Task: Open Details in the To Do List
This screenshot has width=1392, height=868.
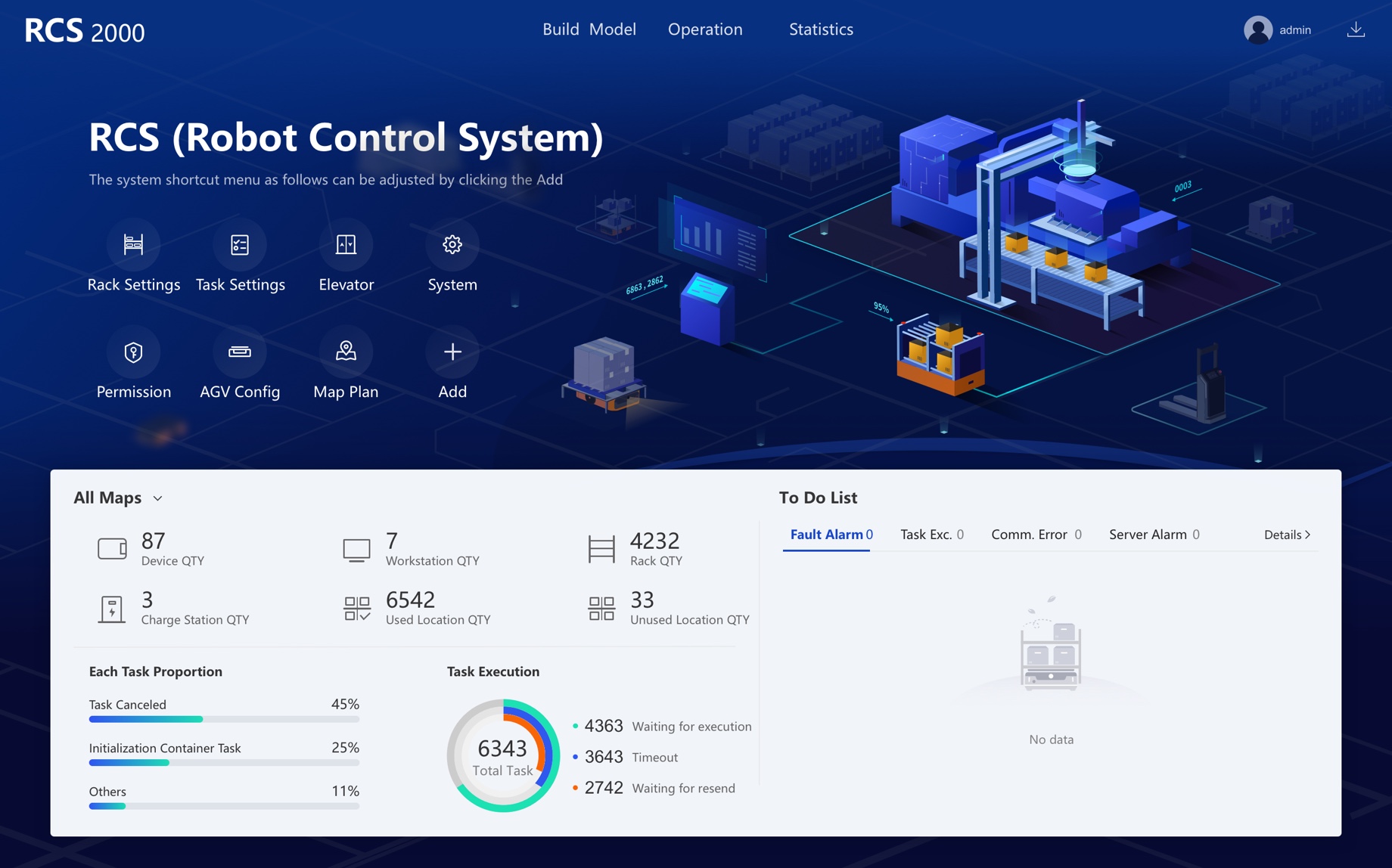Action: 1285,535
